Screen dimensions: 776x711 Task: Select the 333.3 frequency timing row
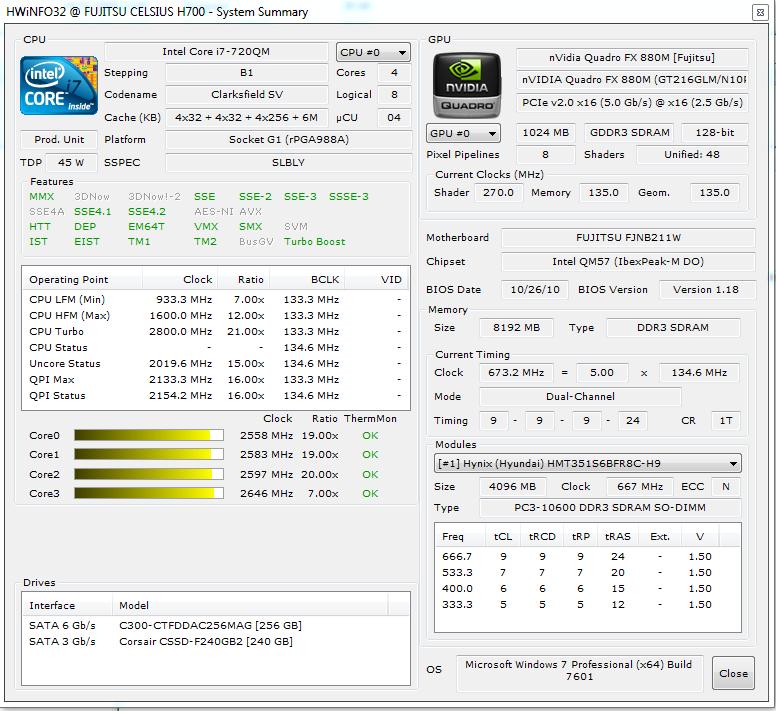pyautogui.click(x=587, y=605)
